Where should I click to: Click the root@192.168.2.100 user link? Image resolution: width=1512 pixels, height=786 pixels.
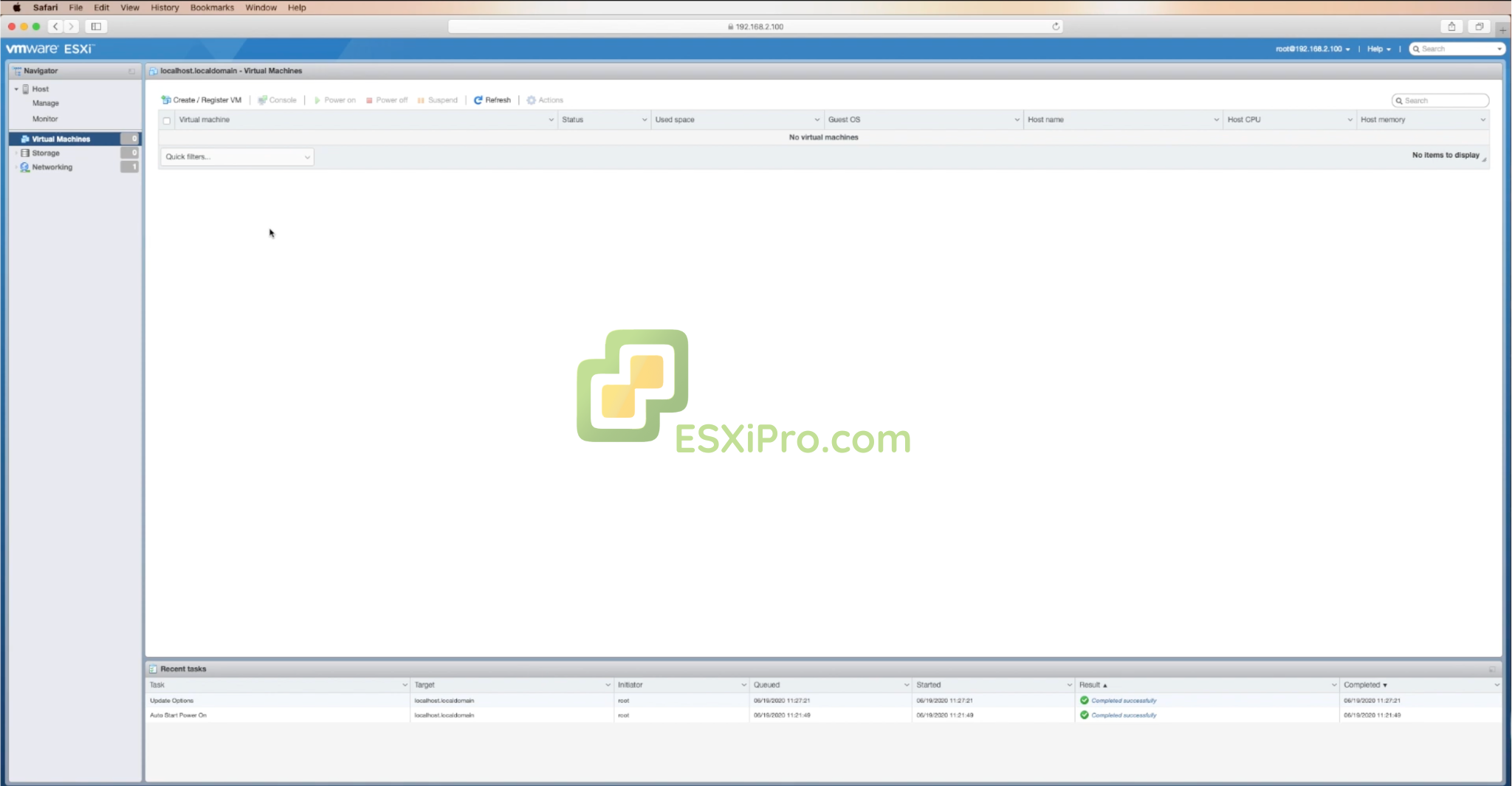click(x=1310, y=49)
